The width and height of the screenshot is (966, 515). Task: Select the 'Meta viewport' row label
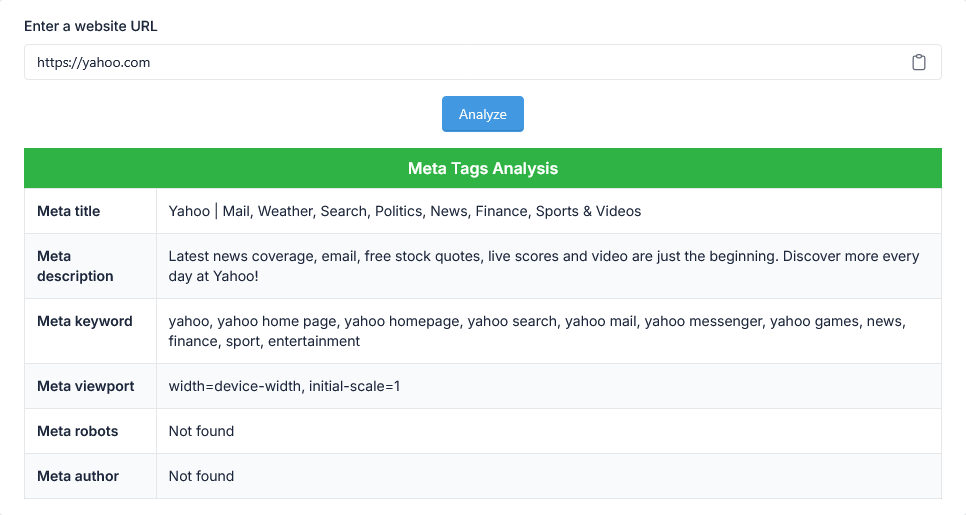point(86,386)
